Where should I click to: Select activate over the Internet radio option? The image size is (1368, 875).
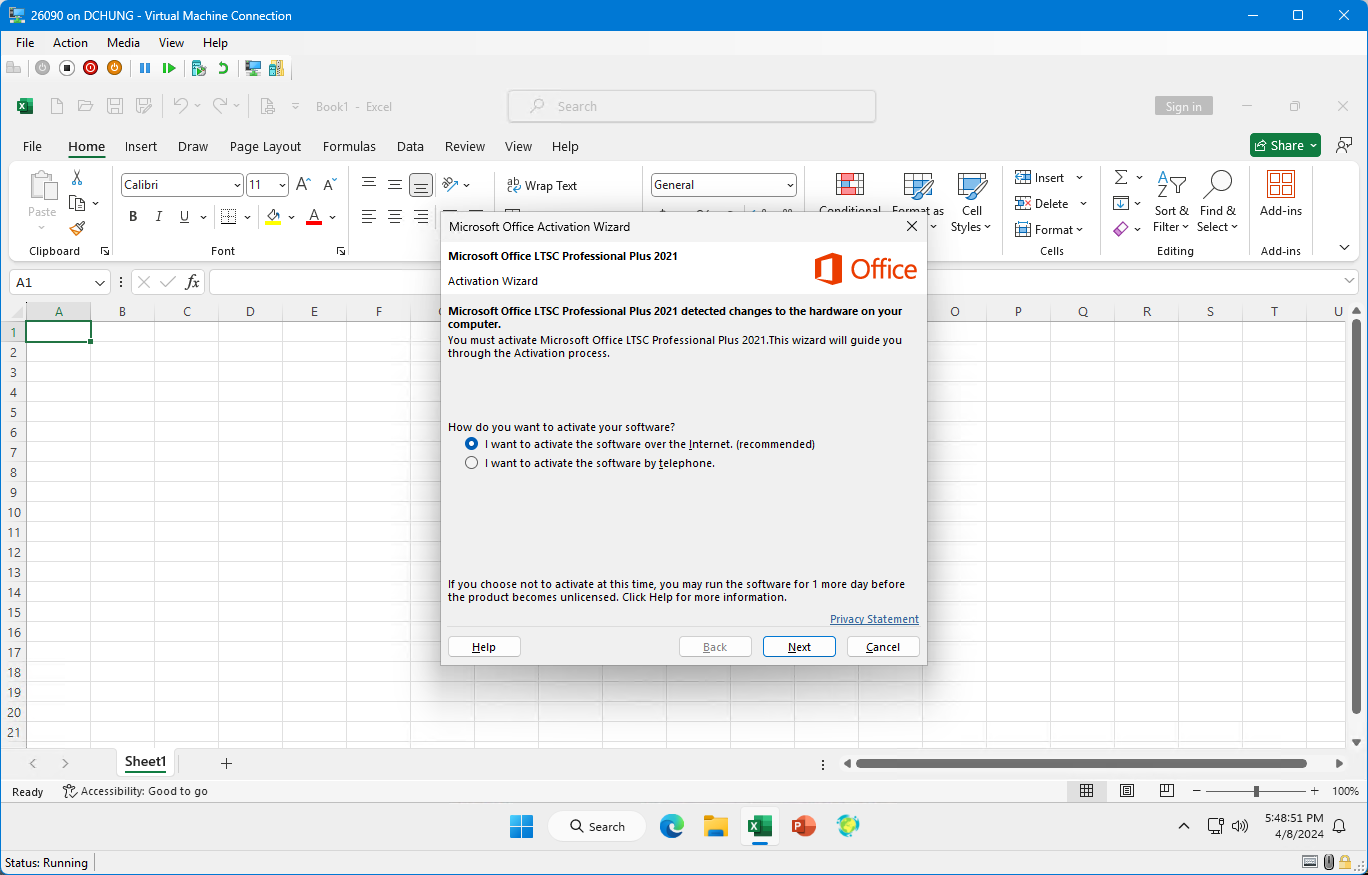coord(472,444)
